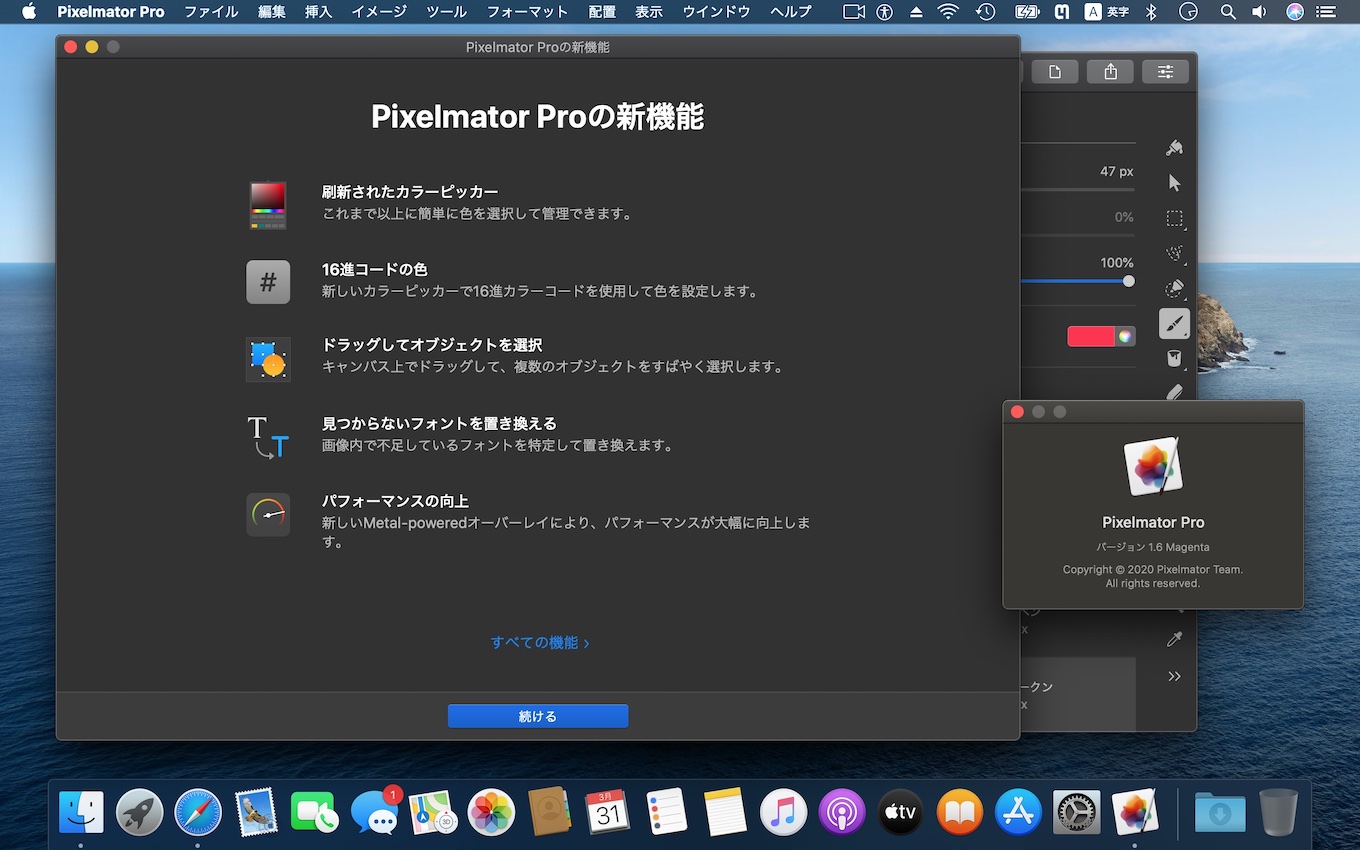Image resolution: width=1360 pixels, height=850 pixels.
Task: Open Messages with badge in Dock
Action: click(x=376, y=811)
